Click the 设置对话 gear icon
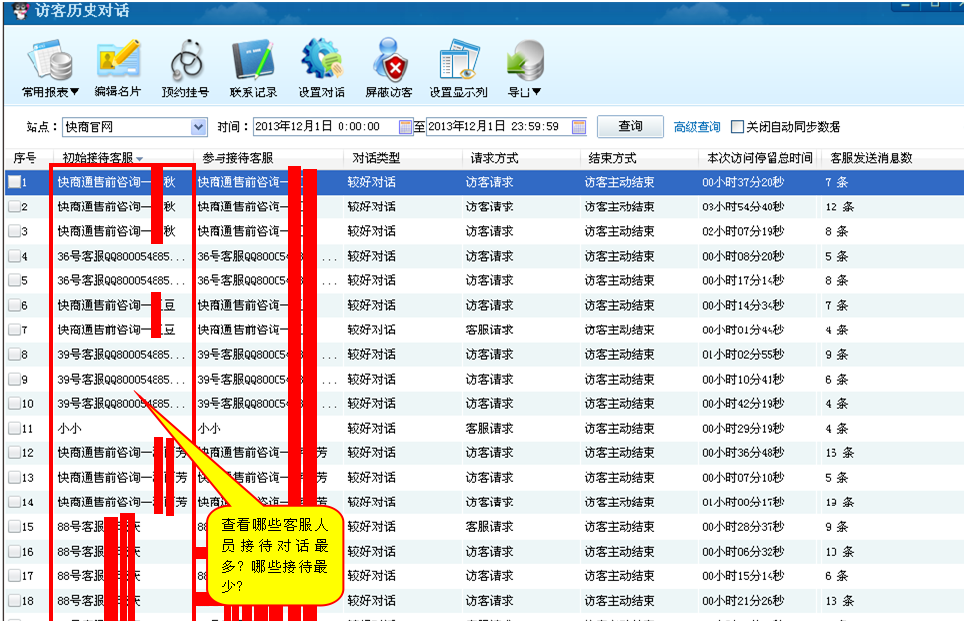964x621 pixels. coord(321,62)
